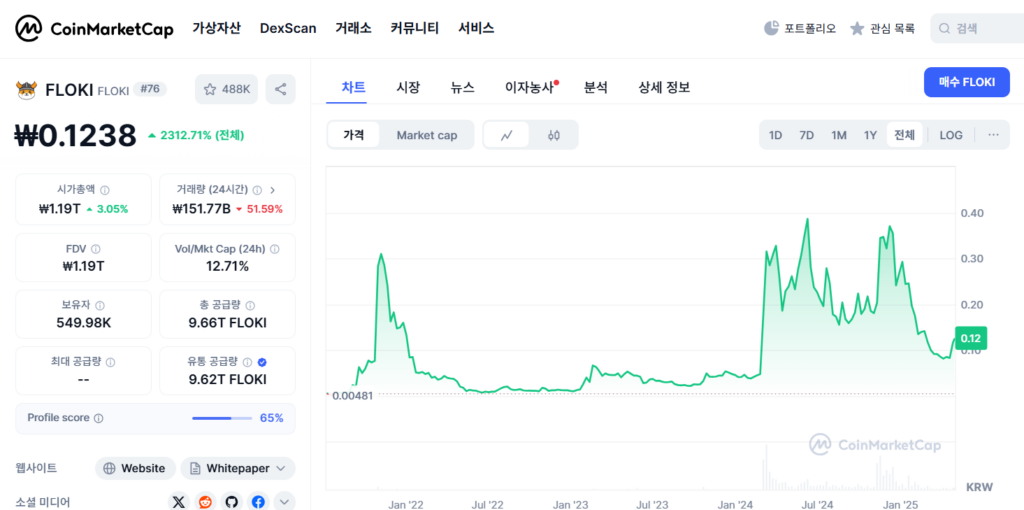Open the portfolio pie chart icon
The height and width of the screenshot is (510, 1024).
click(771, 28)
